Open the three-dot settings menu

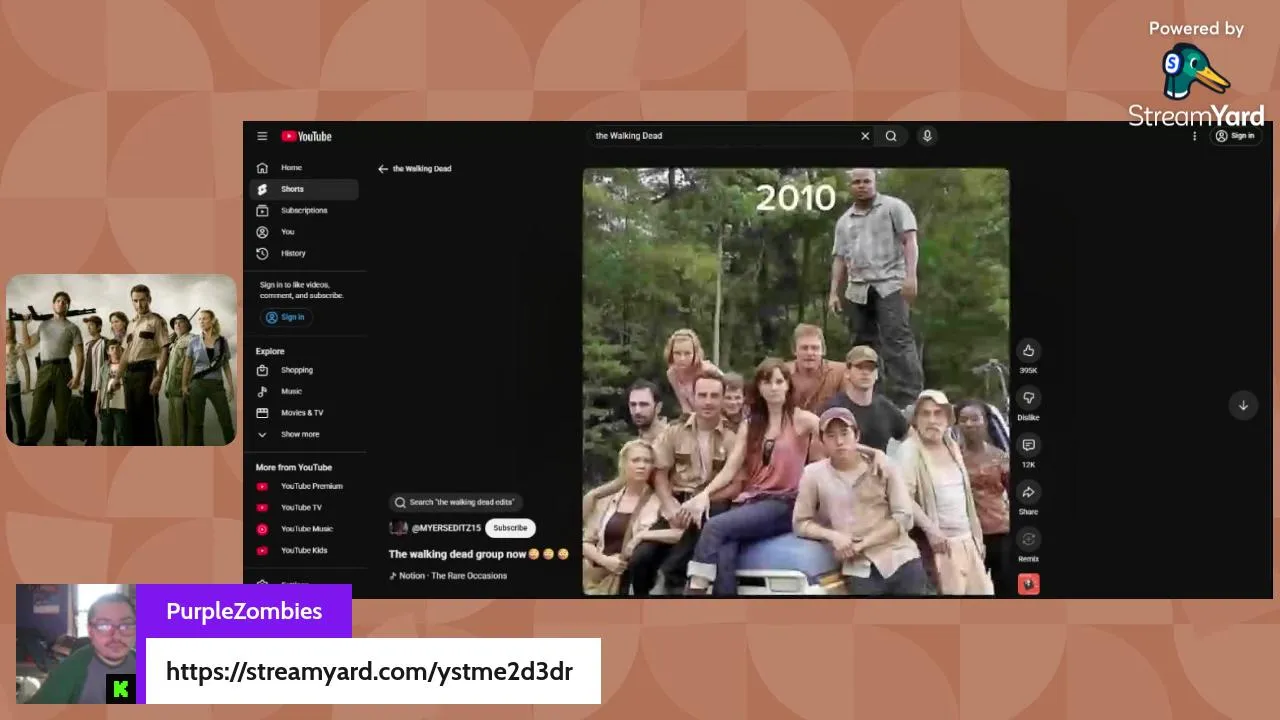(x=1194, y=136)
